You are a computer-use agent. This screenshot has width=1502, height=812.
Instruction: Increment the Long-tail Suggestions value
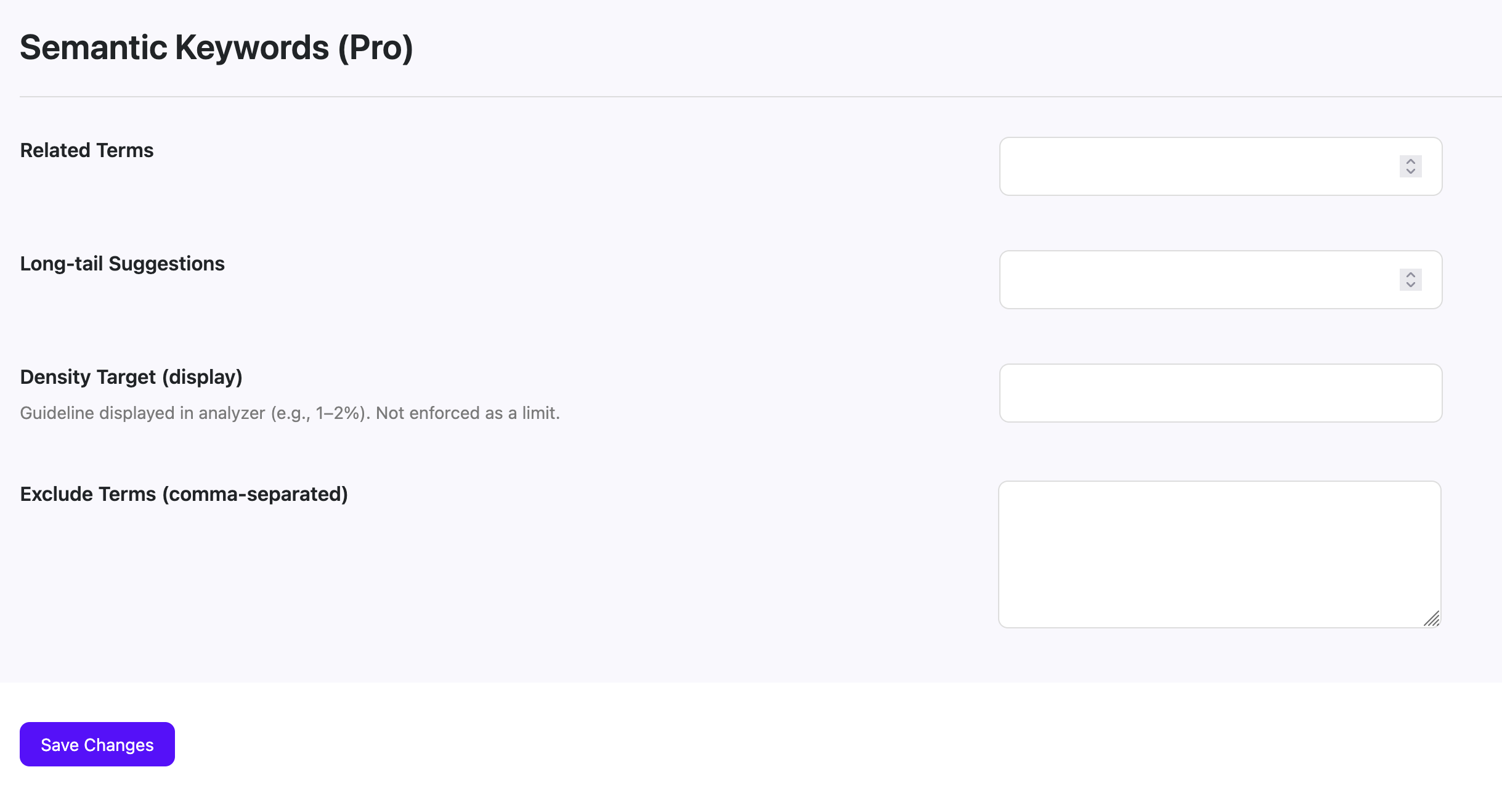(1410, 275)
